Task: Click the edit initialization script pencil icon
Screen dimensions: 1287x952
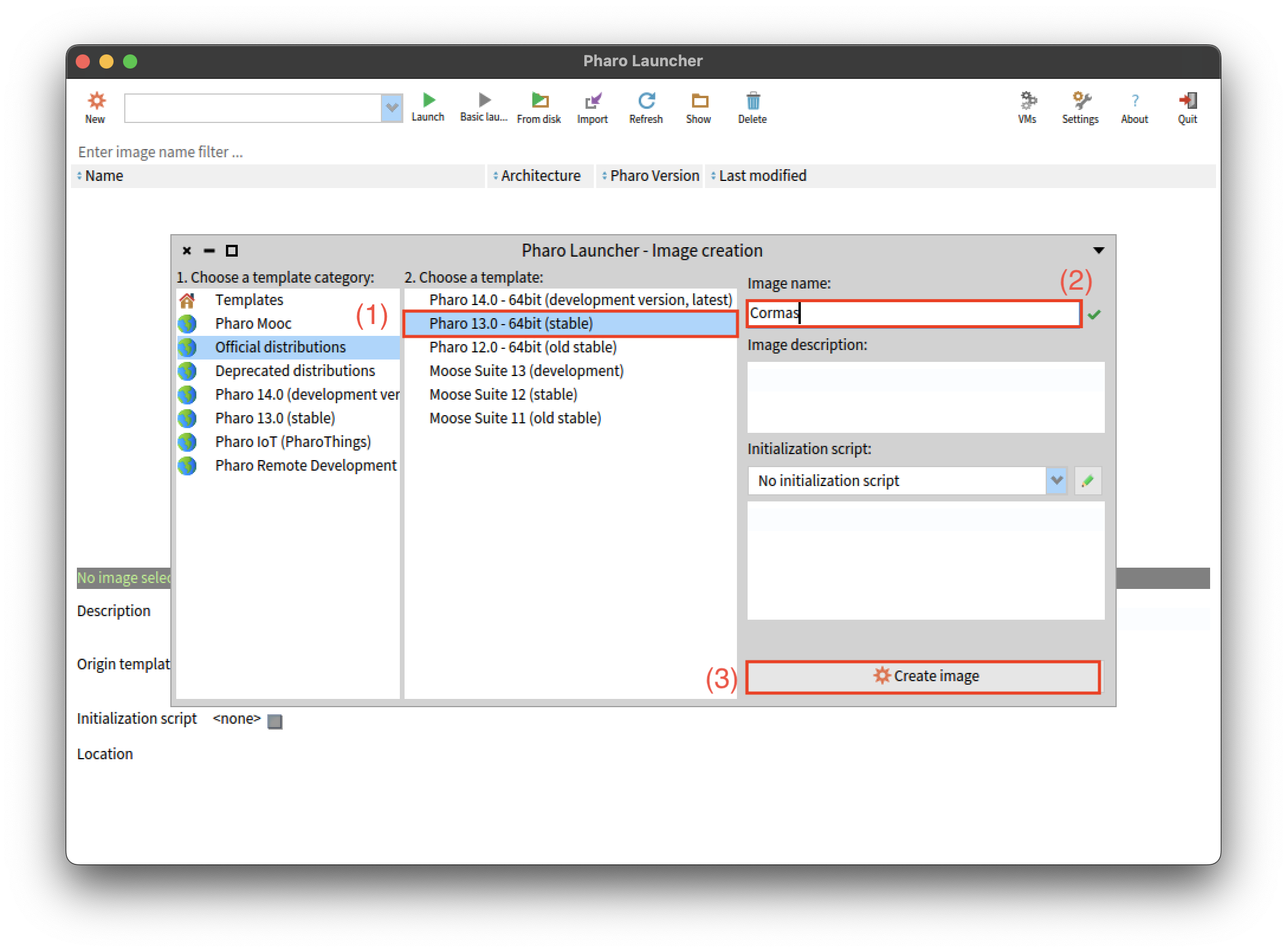Action: coord(1088,481)
